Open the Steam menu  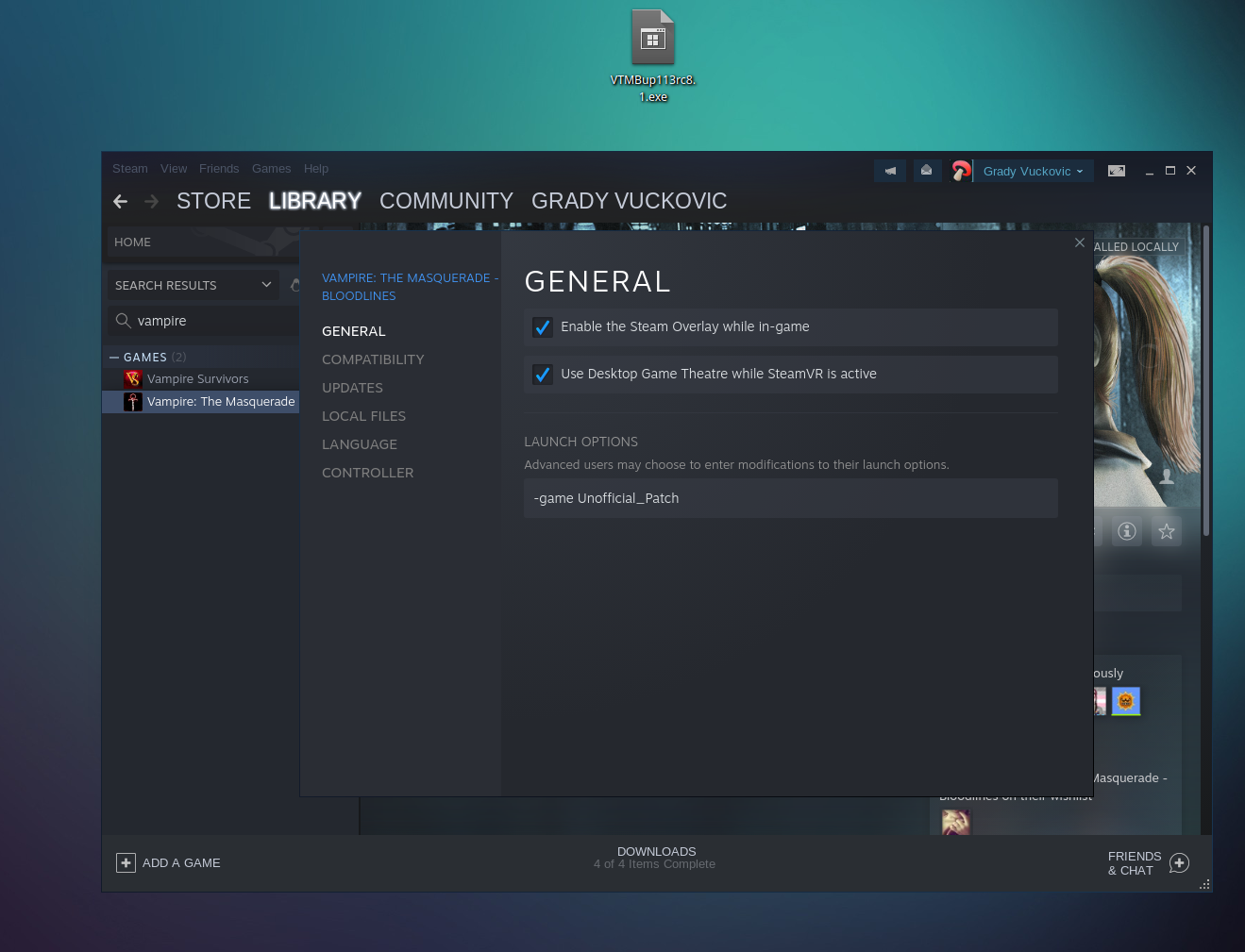(x=130, y=169)
